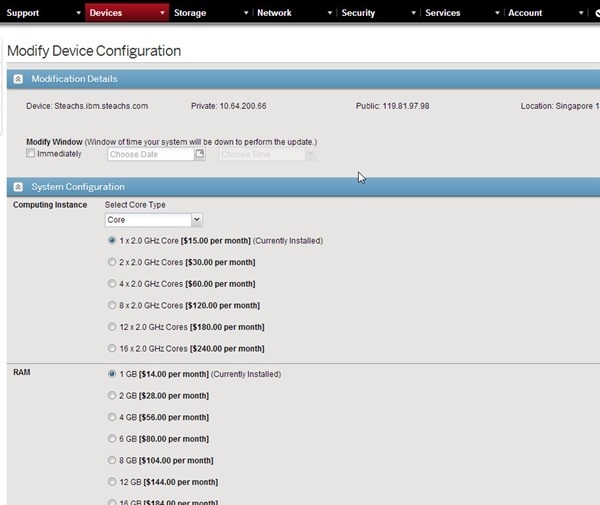Open the Services menu
600x505 pixels.
click(x=443, y=13)
